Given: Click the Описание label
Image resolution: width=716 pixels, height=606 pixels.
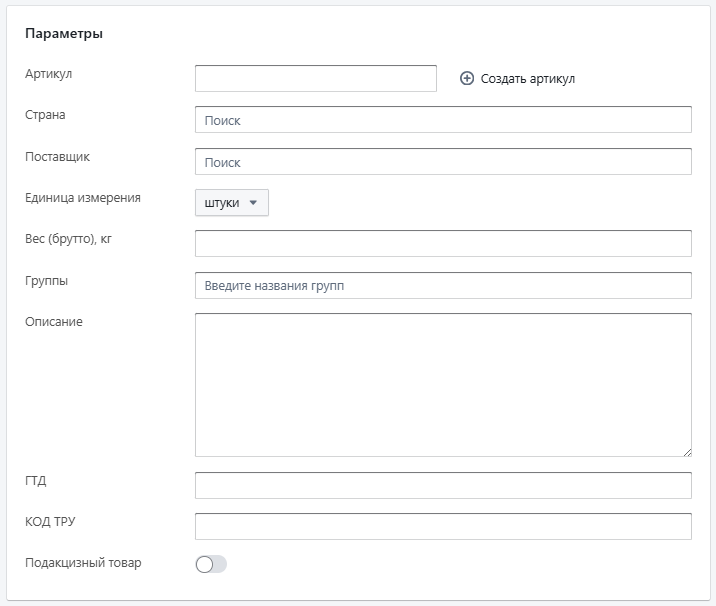Looking at the screenshot, I should (54, 322).
